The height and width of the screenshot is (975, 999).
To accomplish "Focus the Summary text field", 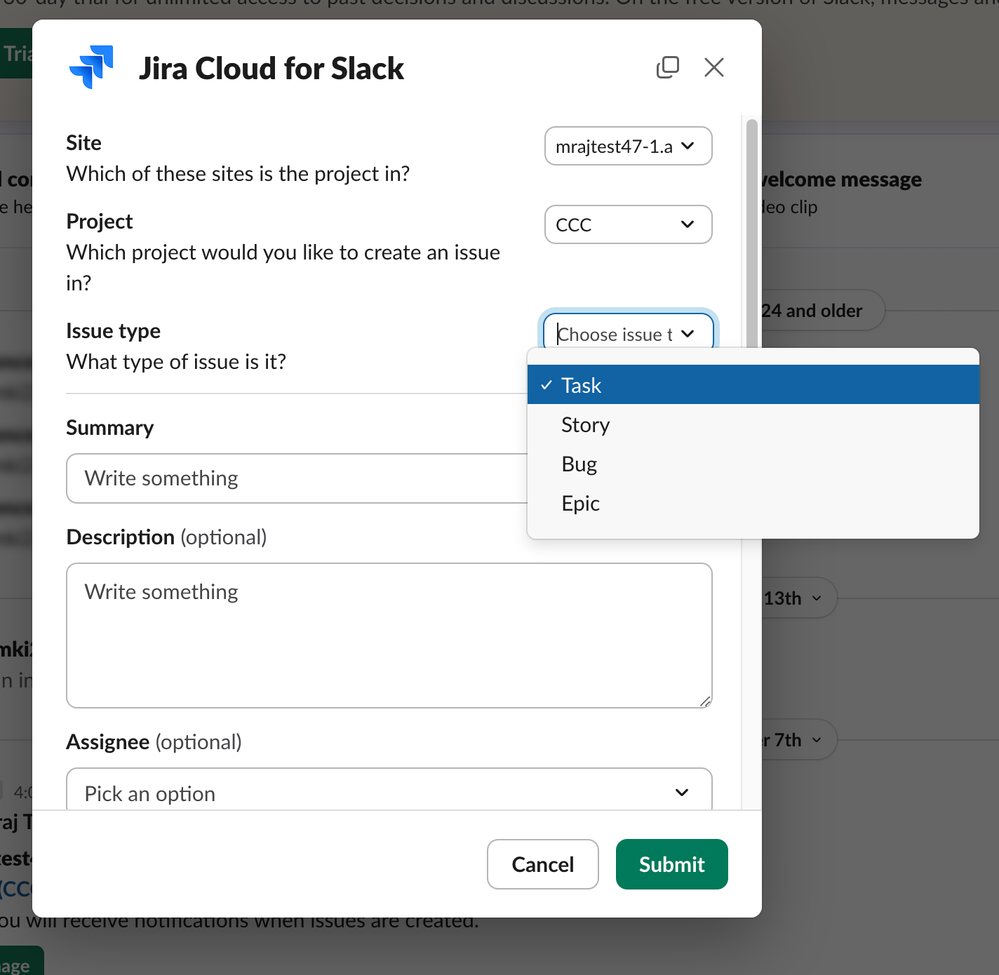I will coord(297,479).
